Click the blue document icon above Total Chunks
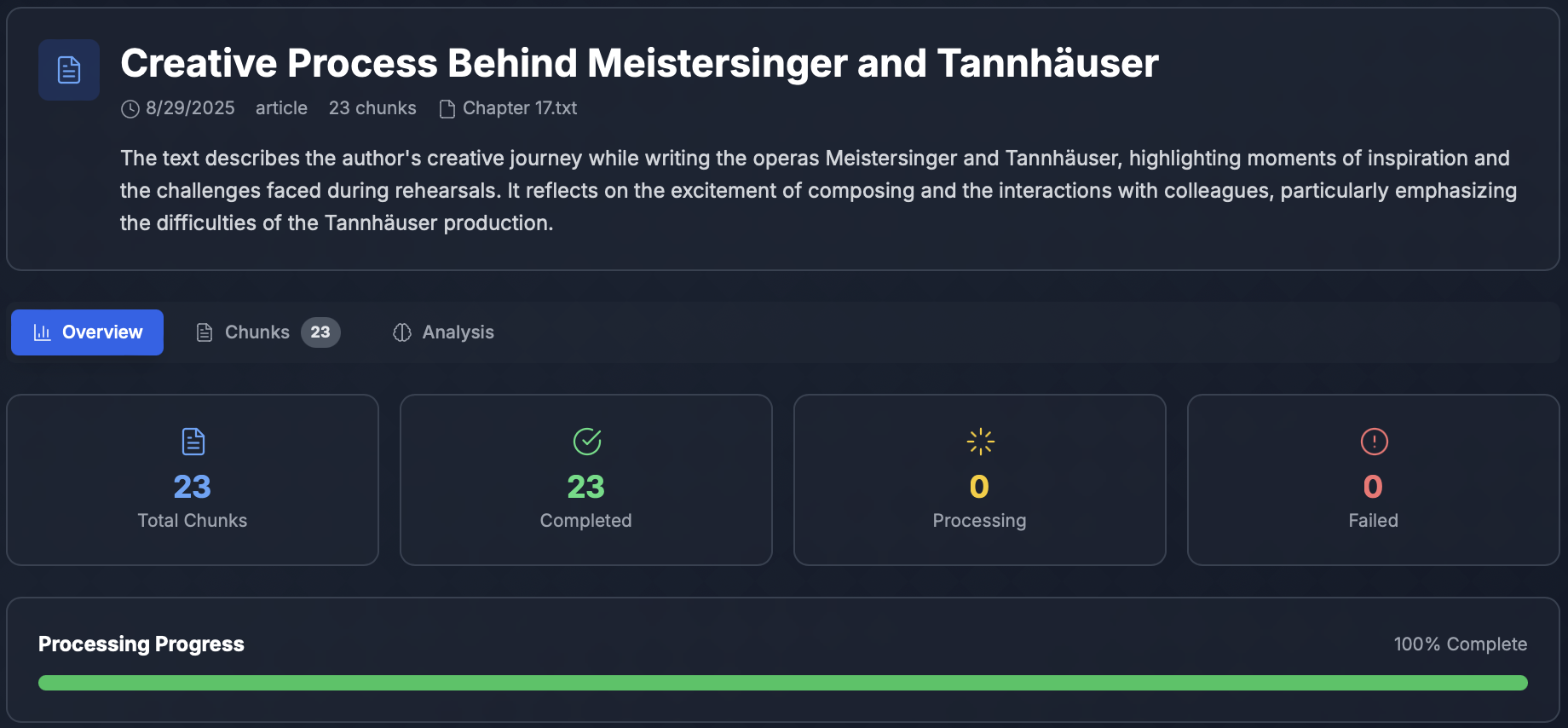 193,442
